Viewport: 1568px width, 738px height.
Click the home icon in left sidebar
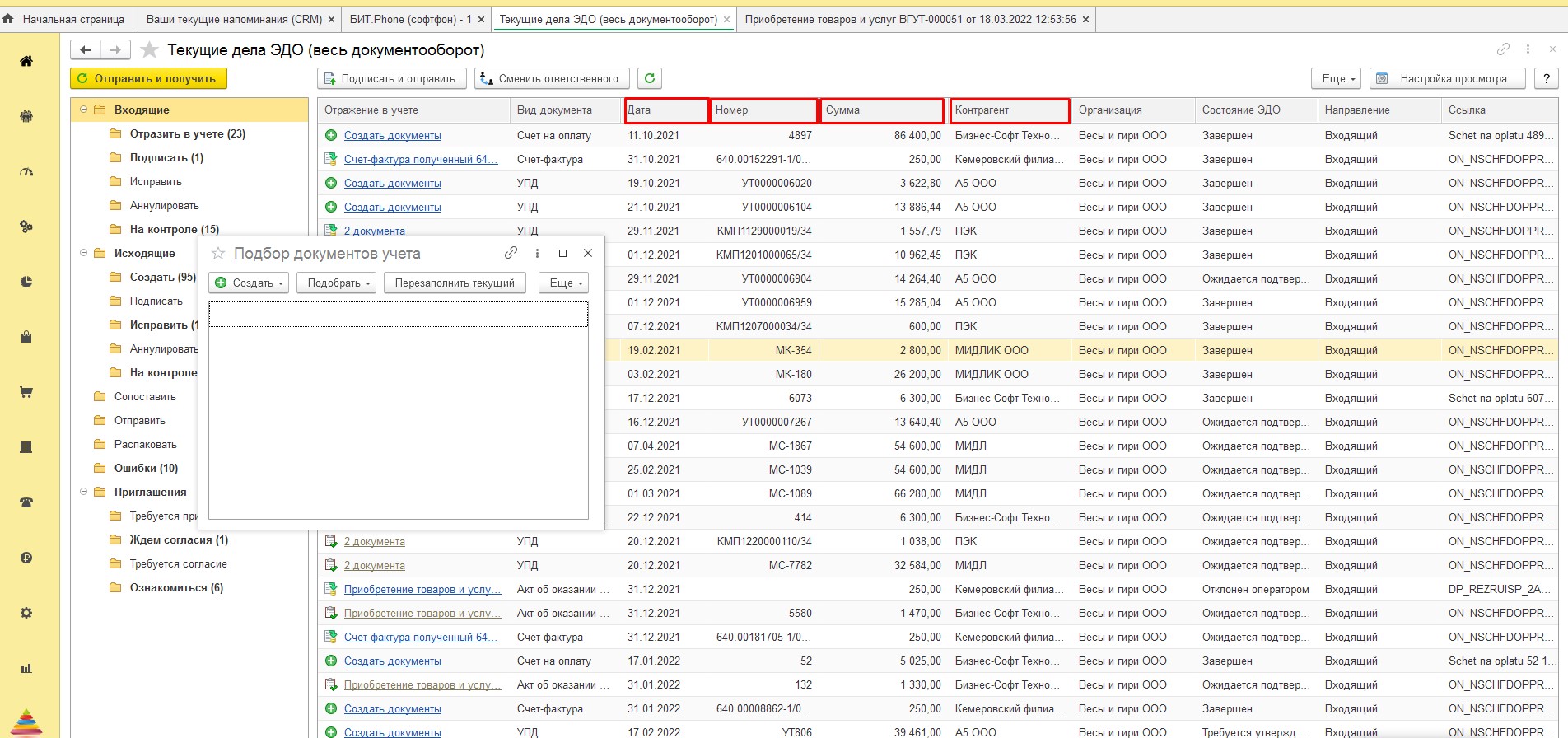pos(26,61)
